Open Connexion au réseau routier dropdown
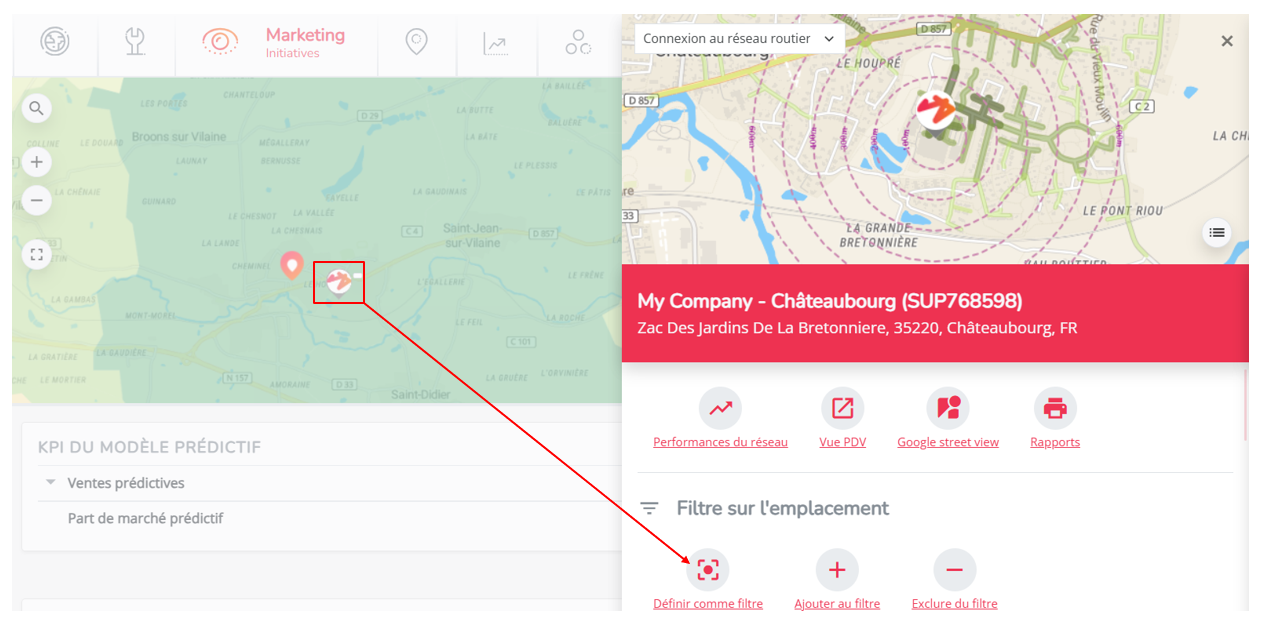The width and height of the screenshot is (1264, 634). pyautogui.click(x=739, y=39)
